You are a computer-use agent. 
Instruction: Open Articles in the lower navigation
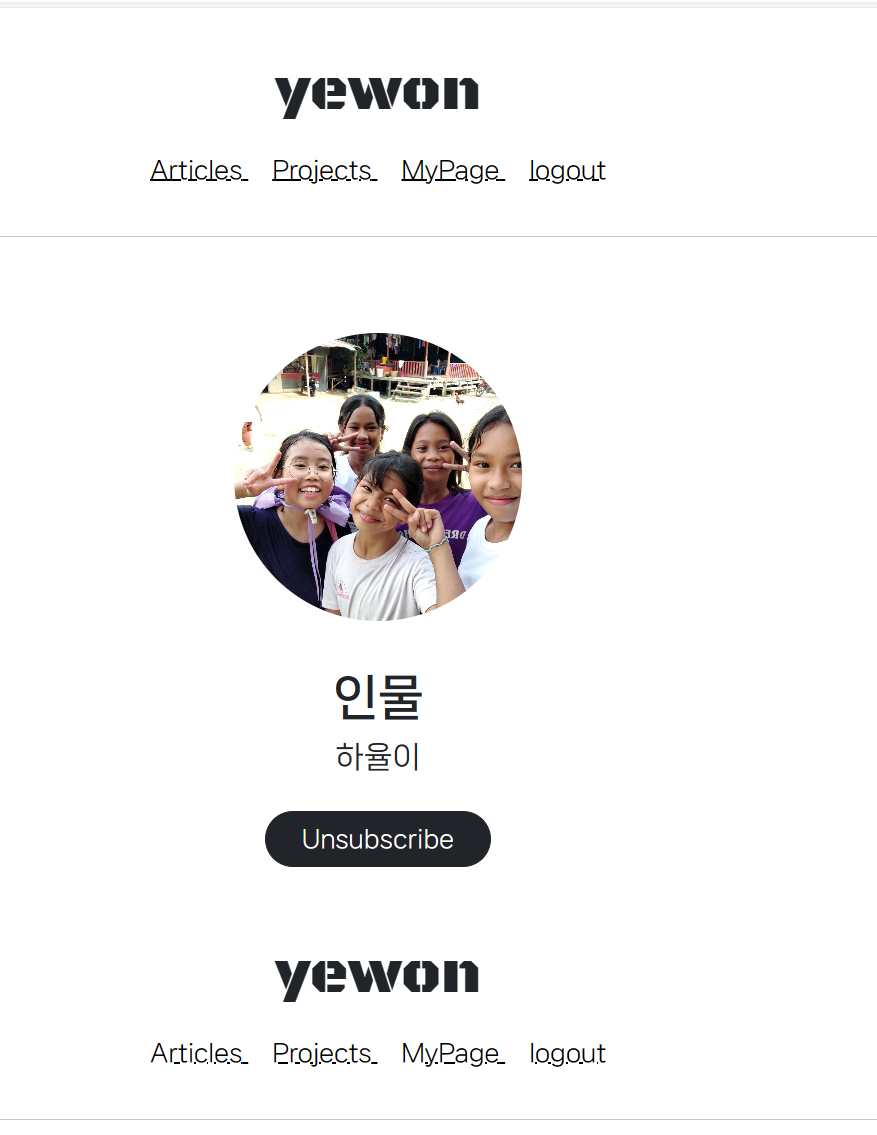(x=199, y=1054)
